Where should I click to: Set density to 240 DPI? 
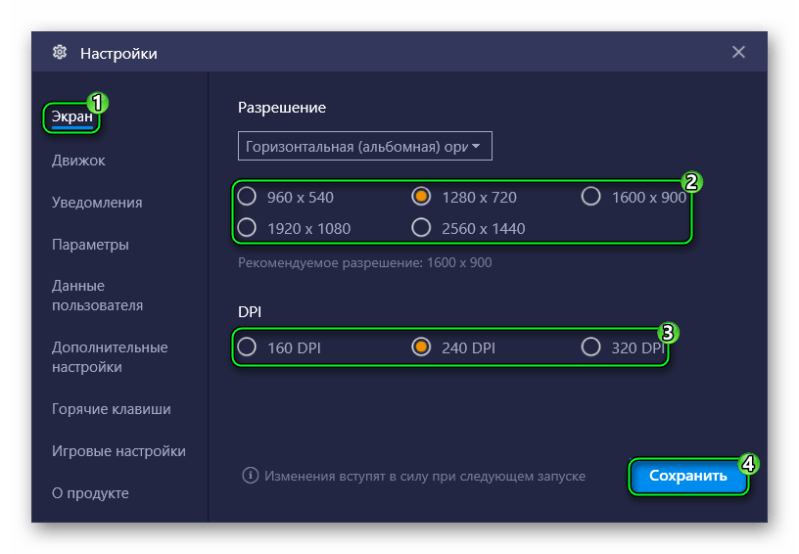(453, 348)
